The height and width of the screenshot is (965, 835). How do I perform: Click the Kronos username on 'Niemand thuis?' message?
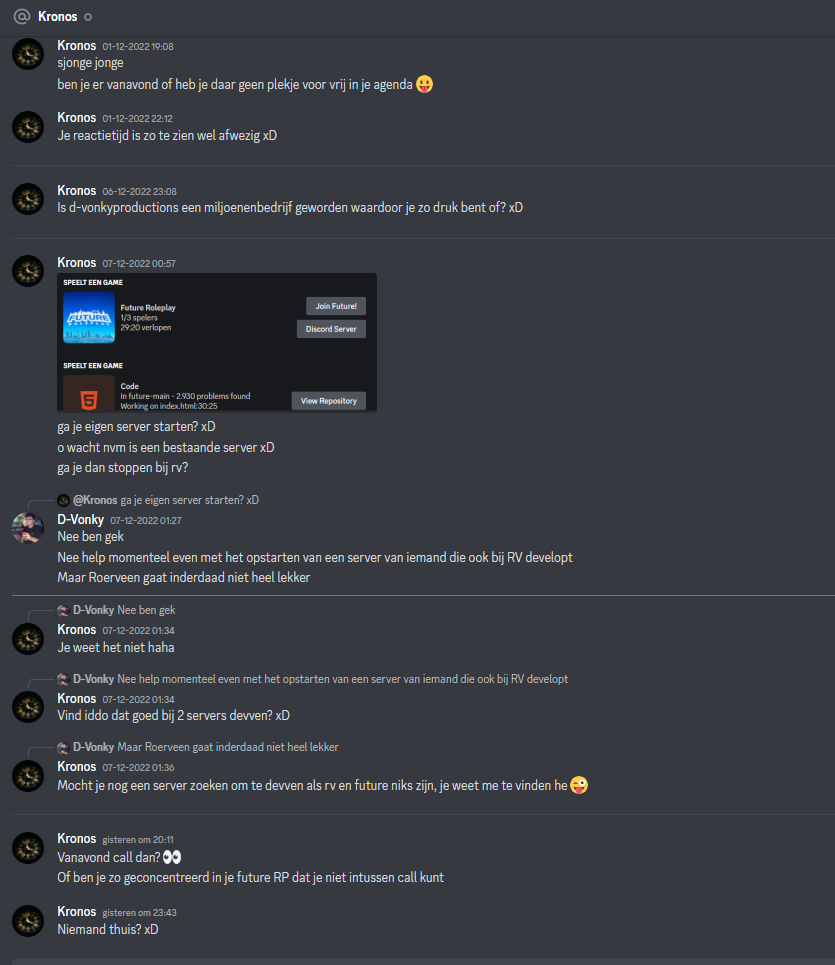point(76,911)
